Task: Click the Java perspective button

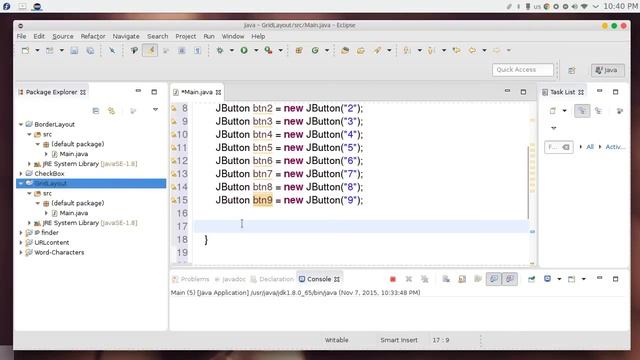Action: click(x=607, y=70)
